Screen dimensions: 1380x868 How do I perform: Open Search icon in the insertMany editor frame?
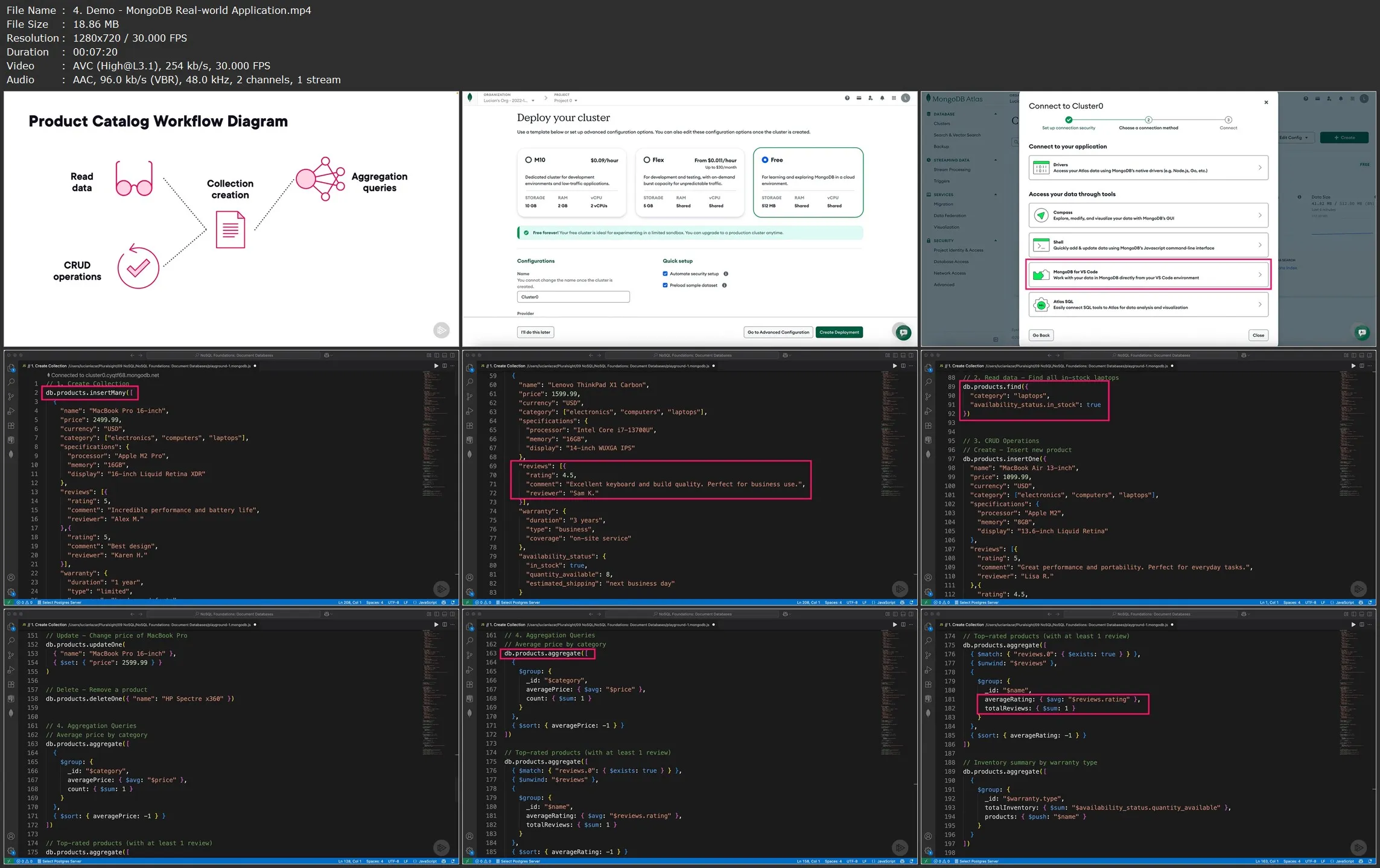pos(11,382)
